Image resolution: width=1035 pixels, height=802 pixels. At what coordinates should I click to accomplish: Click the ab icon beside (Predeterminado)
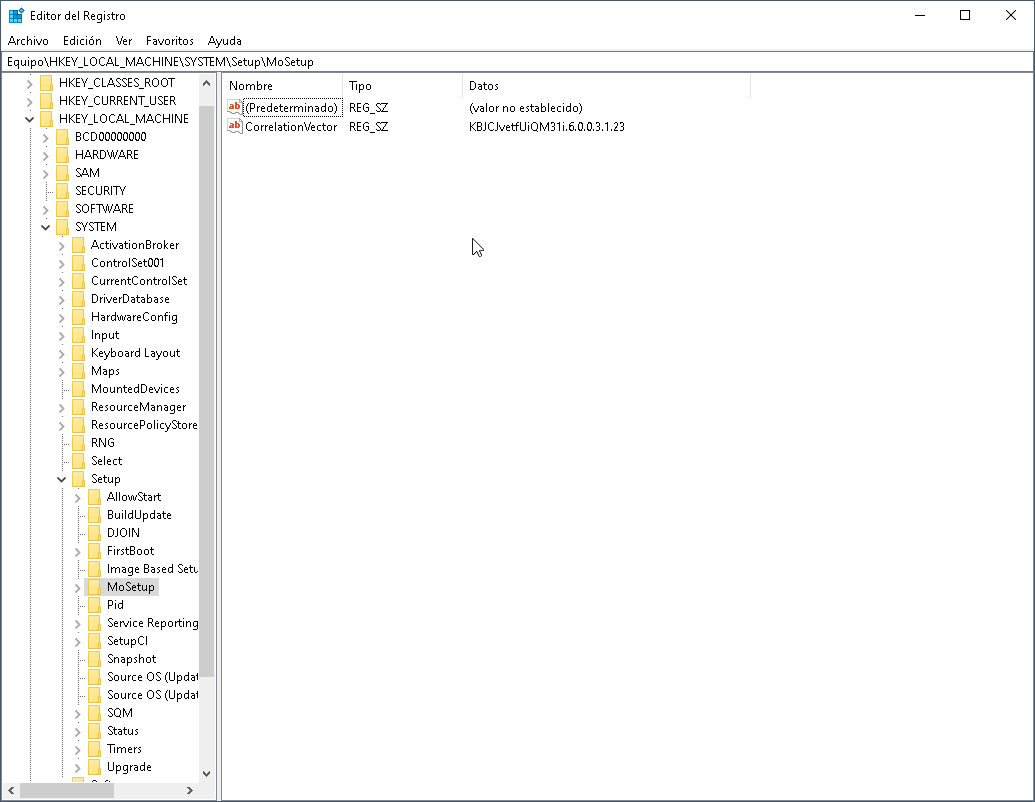coord(235,107)
